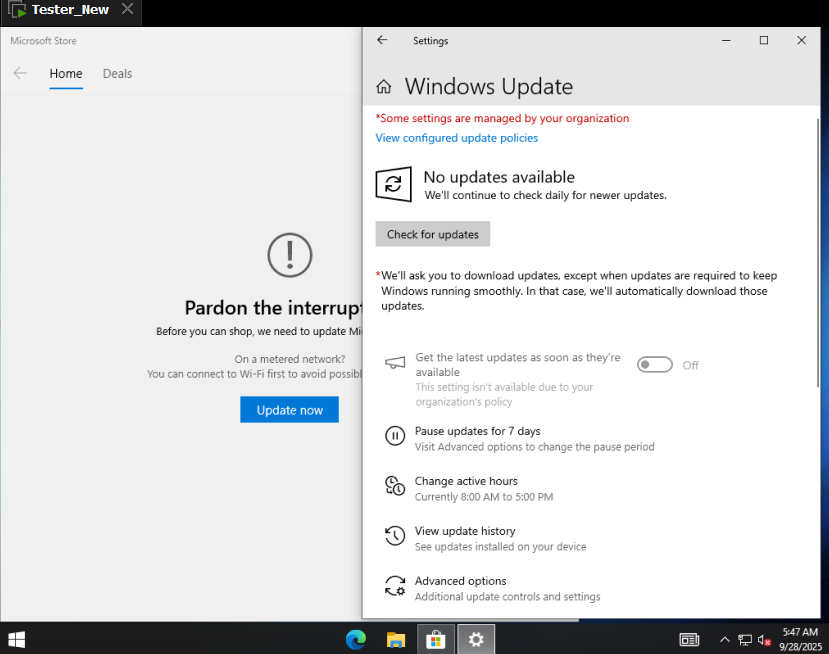
Task: Close the Tester_New VM tab
Action: (x=127, y=9)
